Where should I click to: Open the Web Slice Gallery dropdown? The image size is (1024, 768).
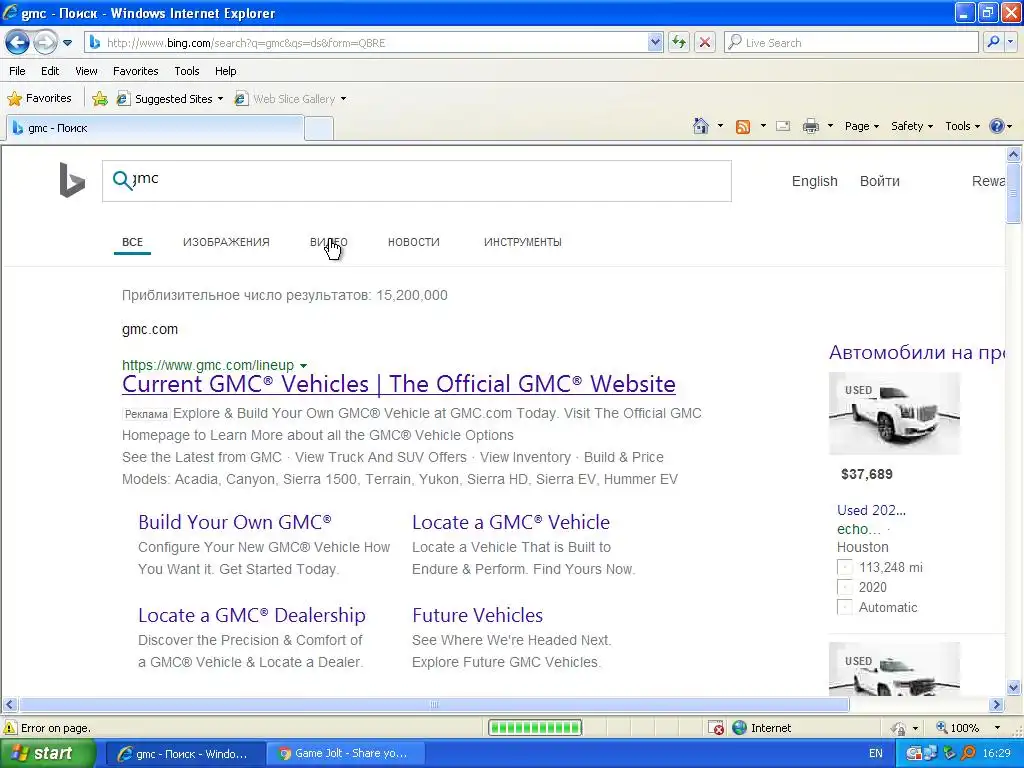coord(291,99)
